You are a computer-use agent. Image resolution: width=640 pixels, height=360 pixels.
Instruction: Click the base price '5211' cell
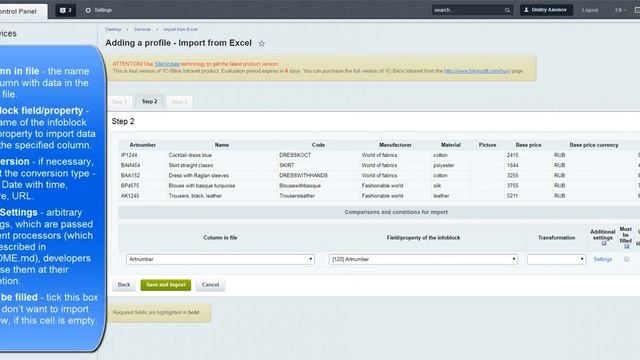coord(512,196)
